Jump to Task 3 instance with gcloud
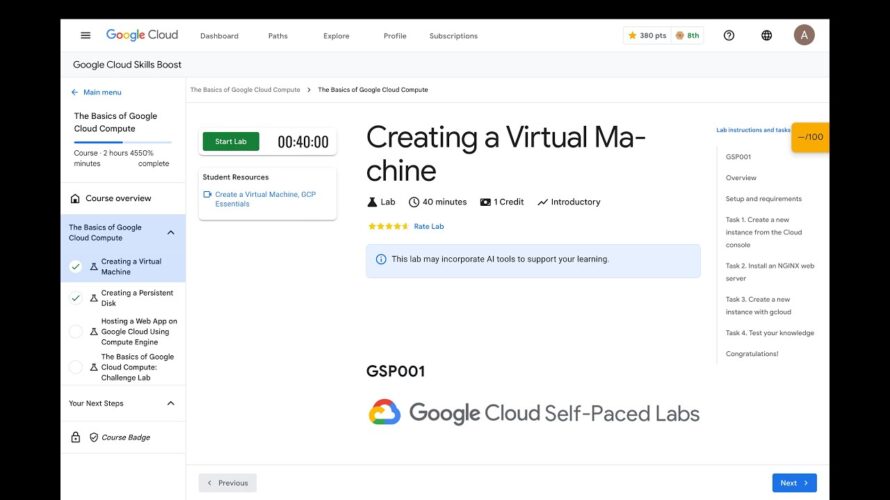Screen dimensions: 890x500 [x=758, y=305]
